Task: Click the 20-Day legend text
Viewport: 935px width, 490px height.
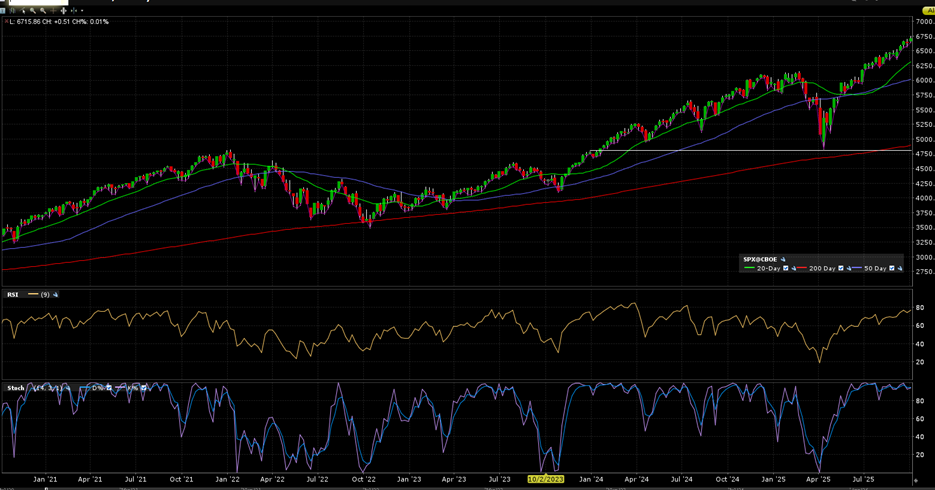Action: click(769, 268)
